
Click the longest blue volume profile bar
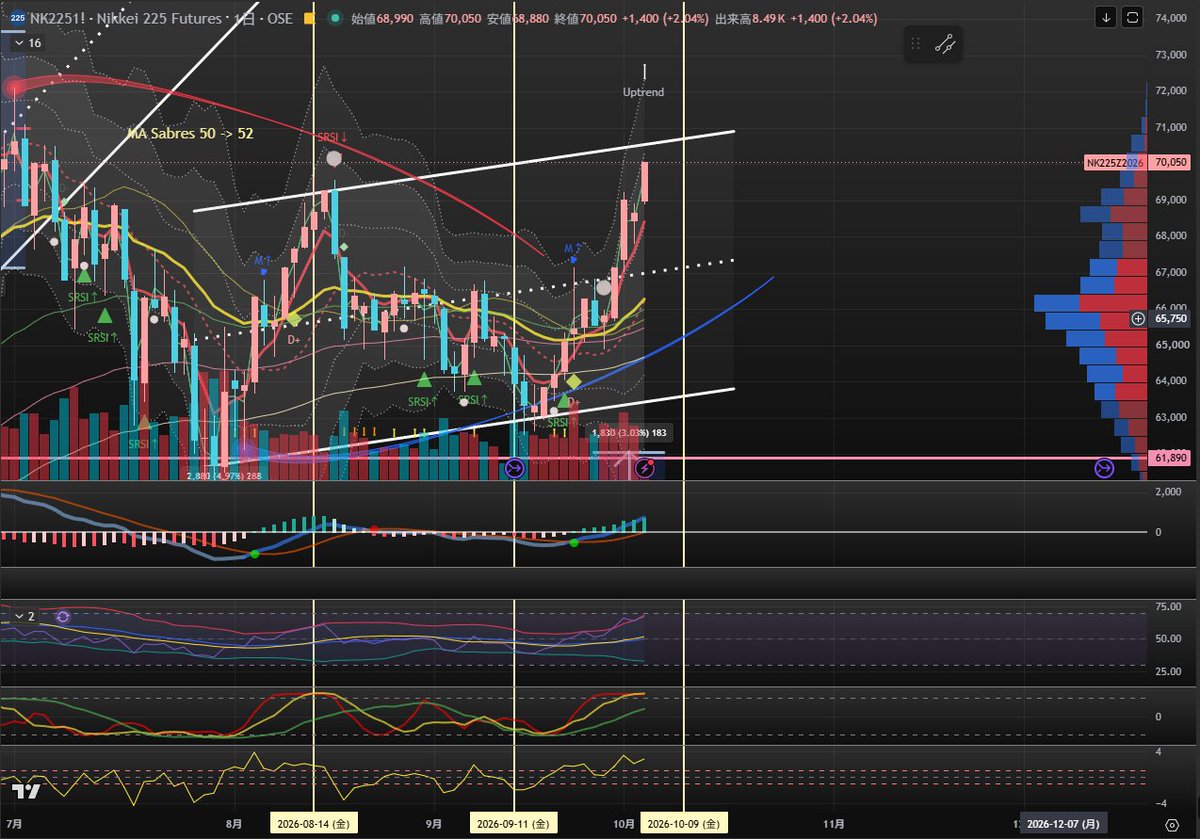tap(1057, 303)
